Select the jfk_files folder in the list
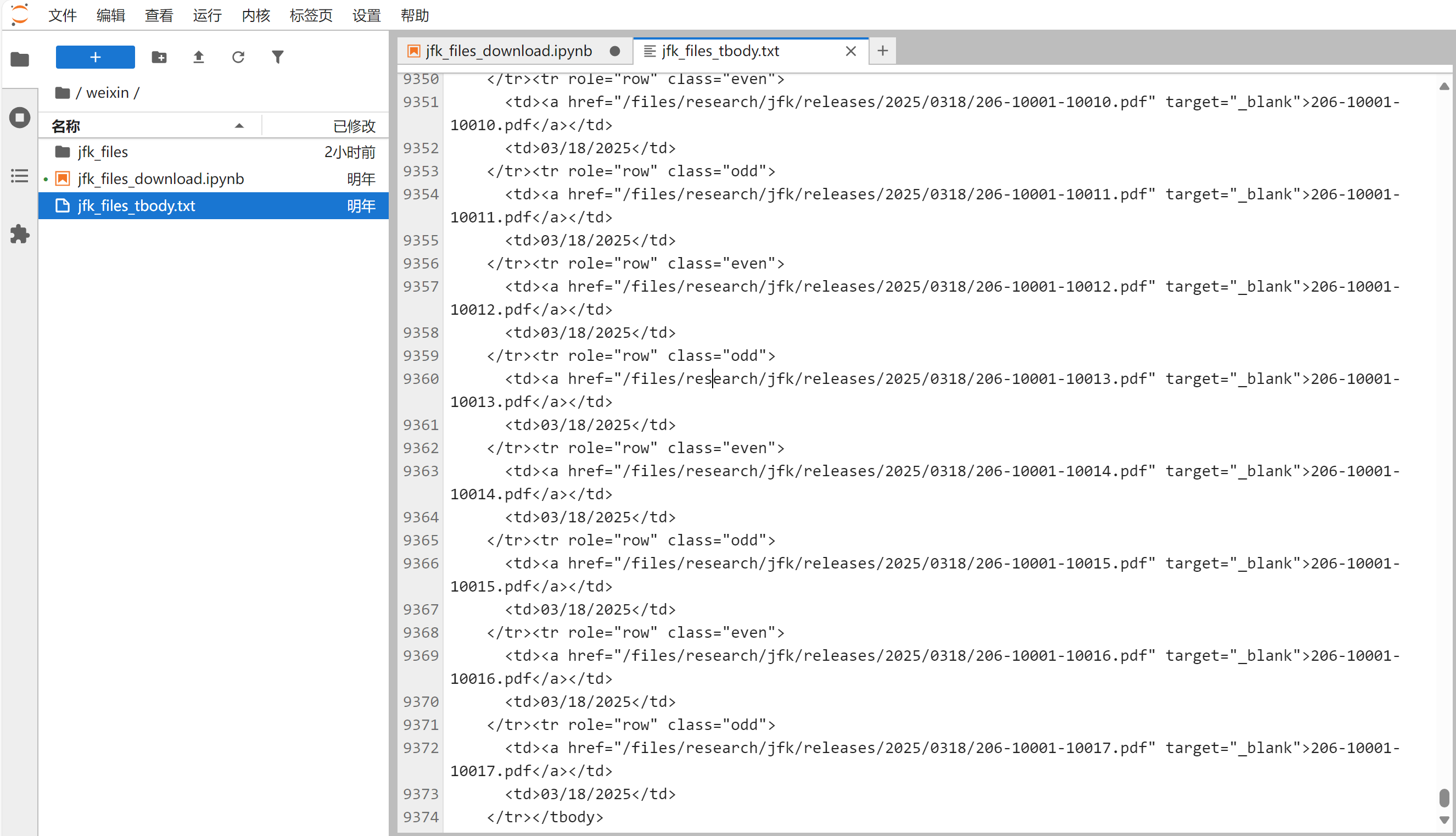1456x836 pixels. [x=103, y=152]
